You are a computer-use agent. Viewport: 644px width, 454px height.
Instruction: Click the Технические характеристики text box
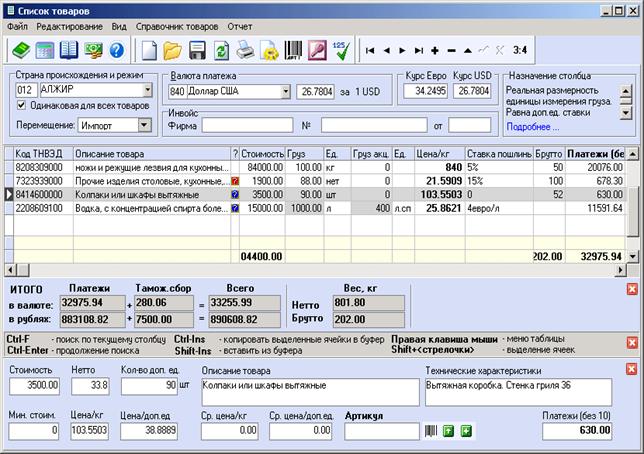[518, 392]
